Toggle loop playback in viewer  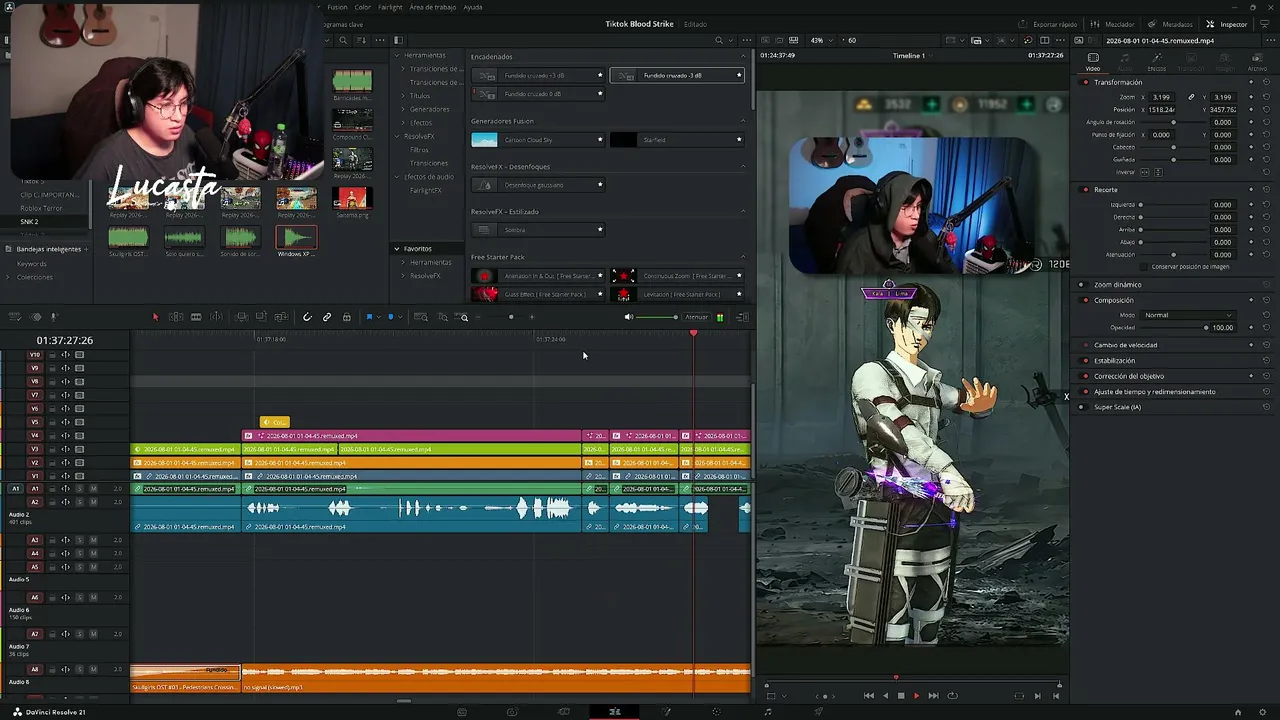[952, 696]
